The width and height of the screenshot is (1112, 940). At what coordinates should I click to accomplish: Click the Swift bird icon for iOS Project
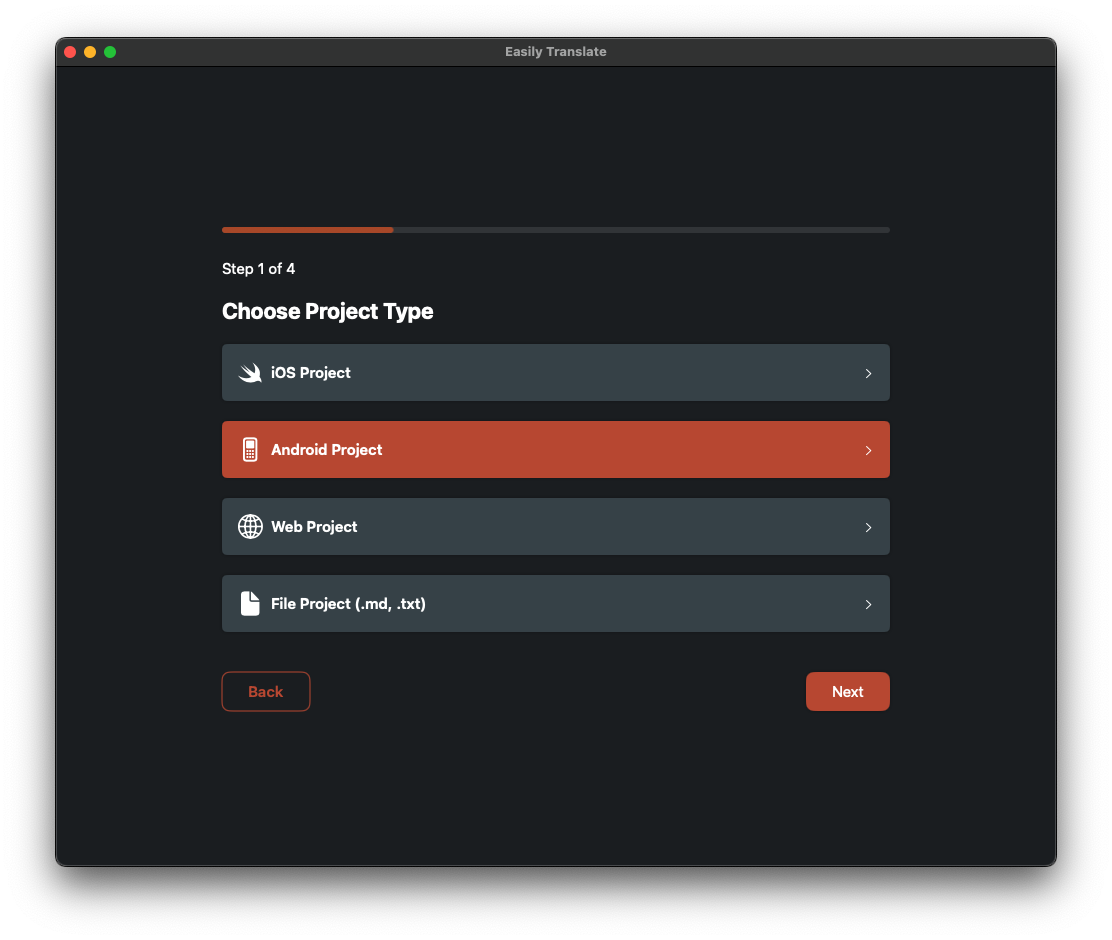click(250, 373)
